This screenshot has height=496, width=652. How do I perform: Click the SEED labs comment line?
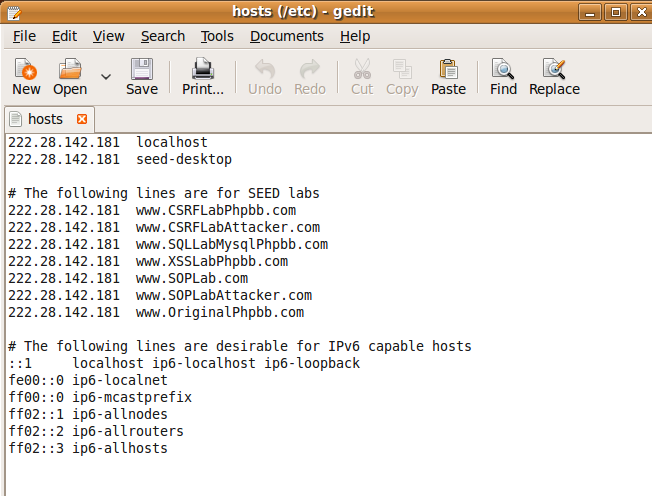164,193
